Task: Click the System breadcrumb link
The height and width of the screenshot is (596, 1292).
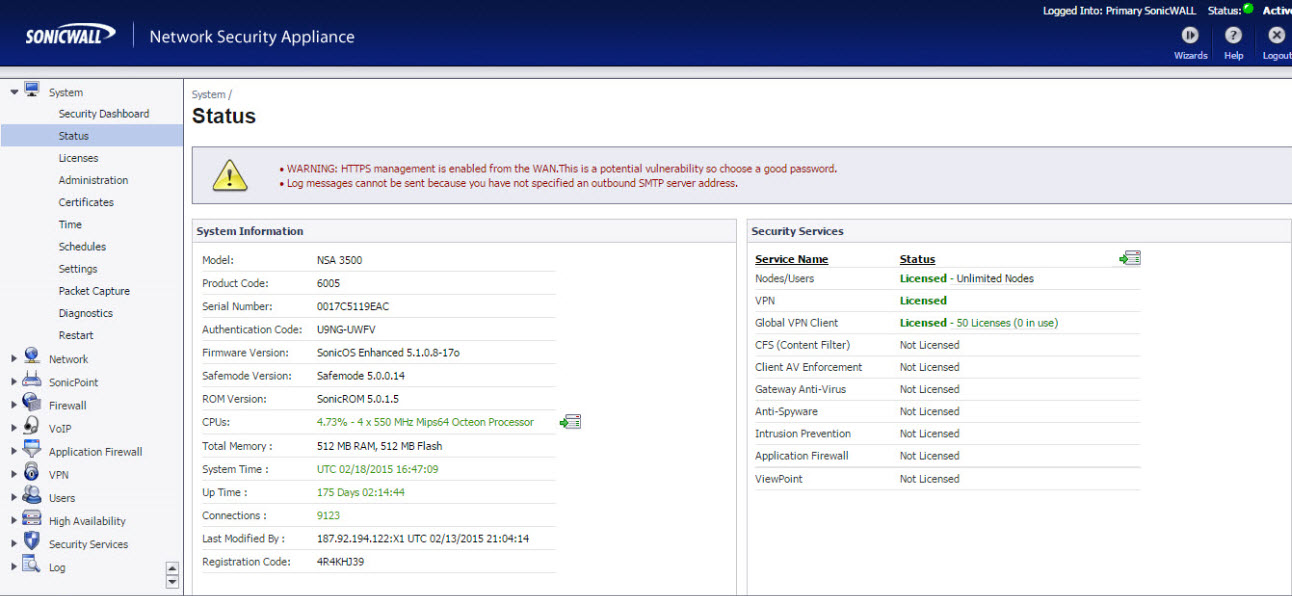Action: pos(208,95)
